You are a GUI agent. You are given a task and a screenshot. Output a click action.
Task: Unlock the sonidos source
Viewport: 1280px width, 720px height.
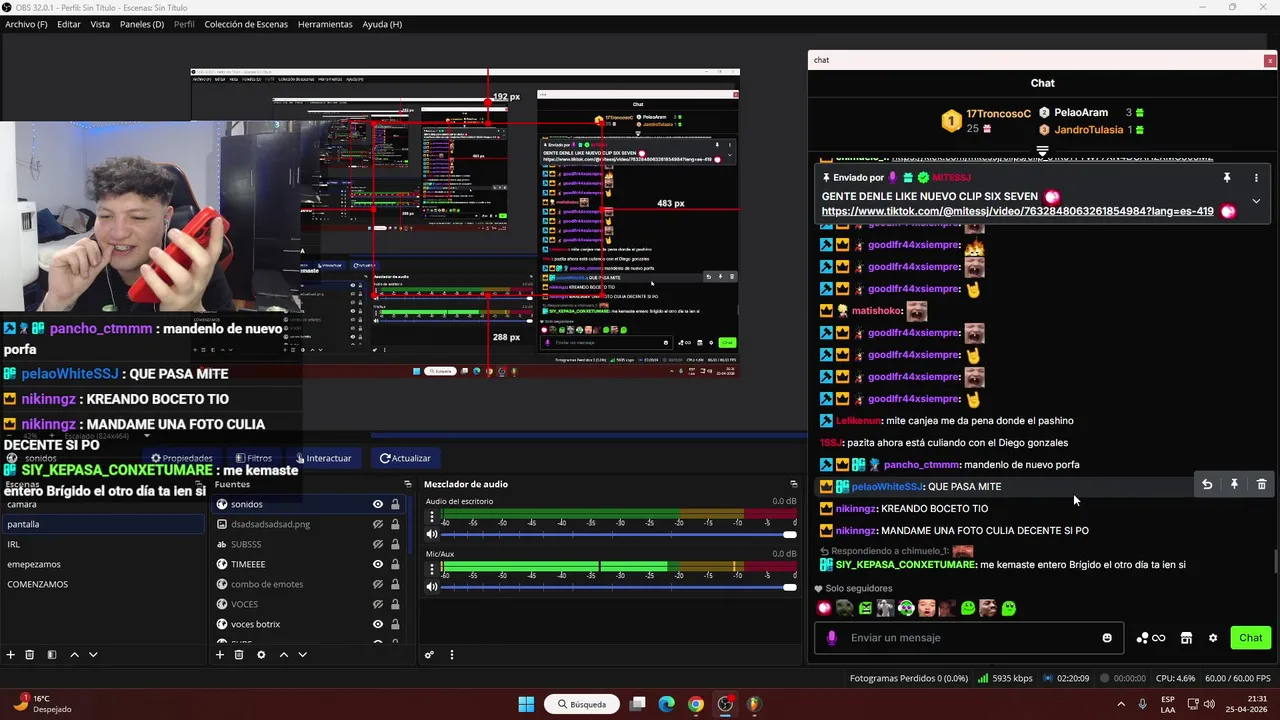click(395, 504)
